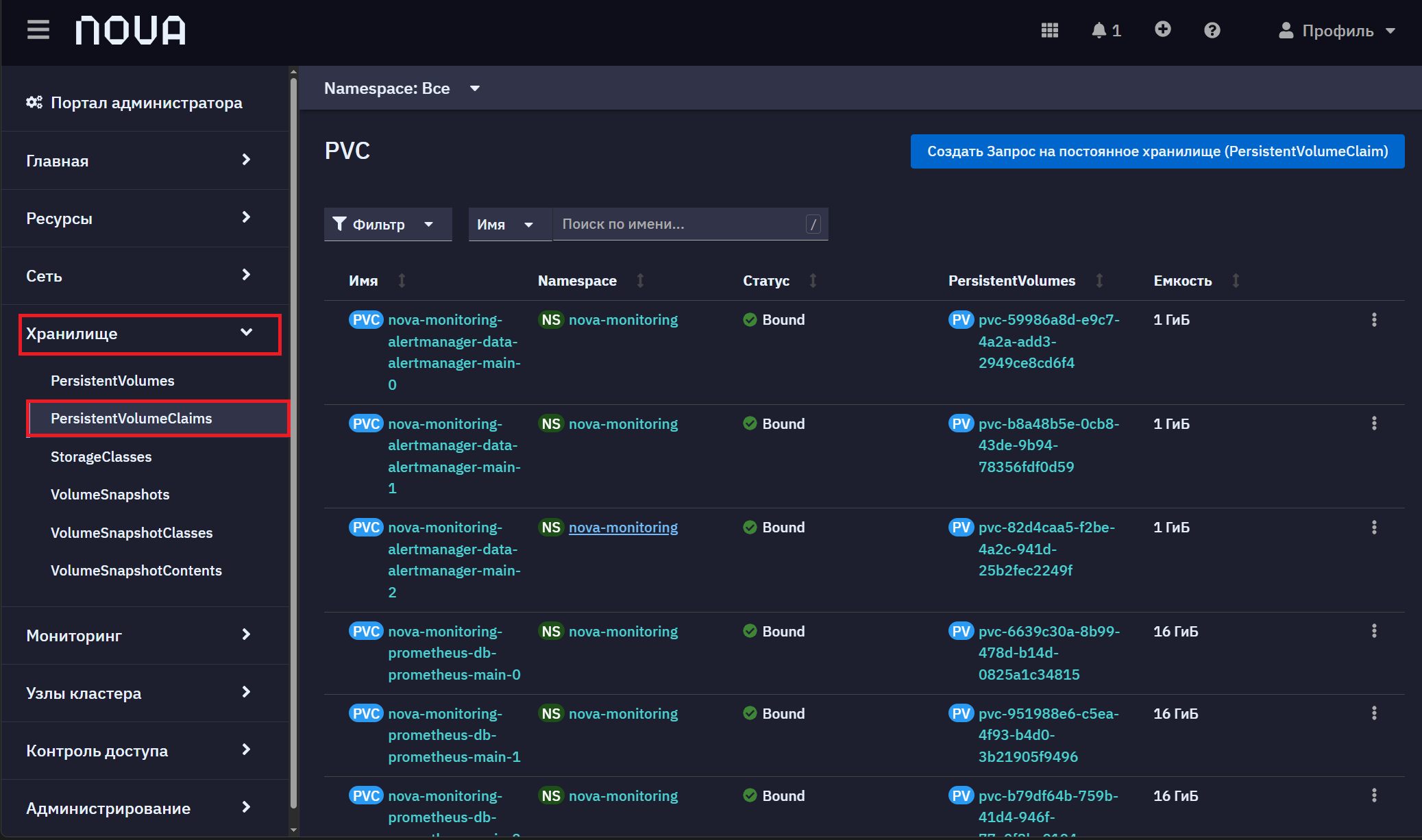
Task: Click Создать Запрос на постоянное хранилище button
Action: tap(1157, 151)
